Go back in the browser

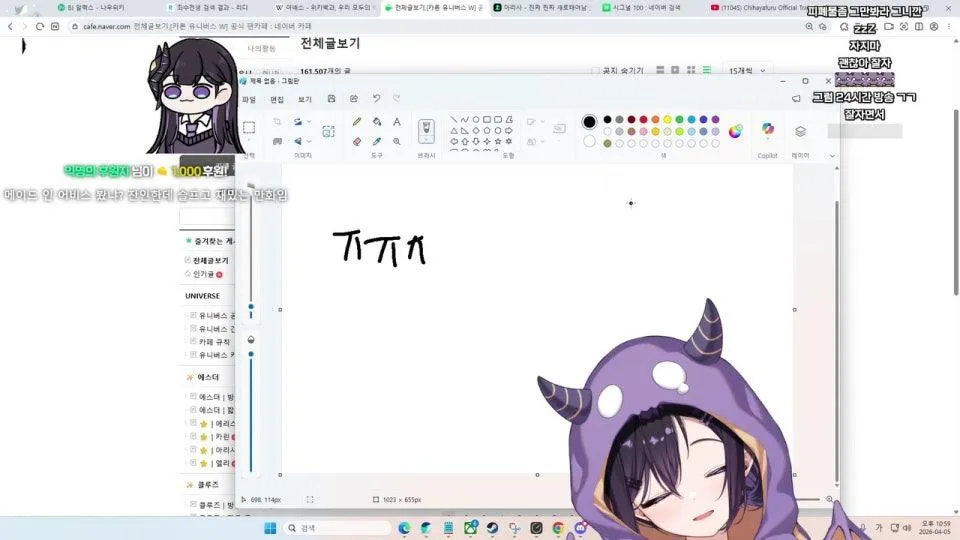(10, 26)
